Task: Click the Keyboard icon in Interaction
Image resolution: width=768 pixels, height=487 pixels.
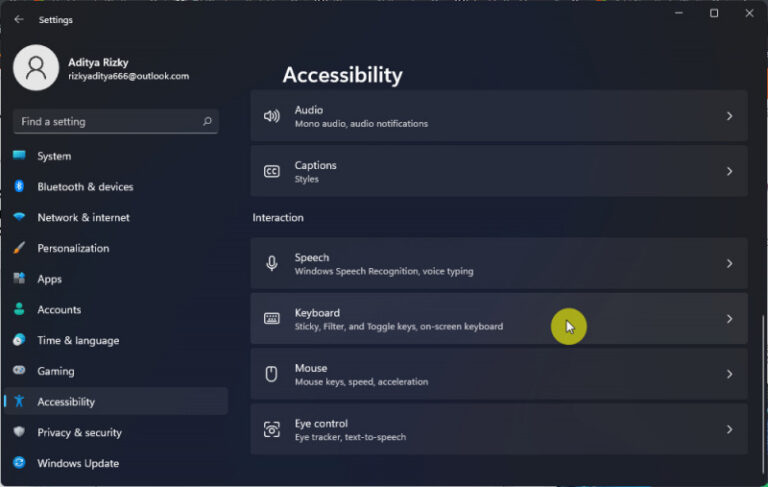Action: (272, 319)
